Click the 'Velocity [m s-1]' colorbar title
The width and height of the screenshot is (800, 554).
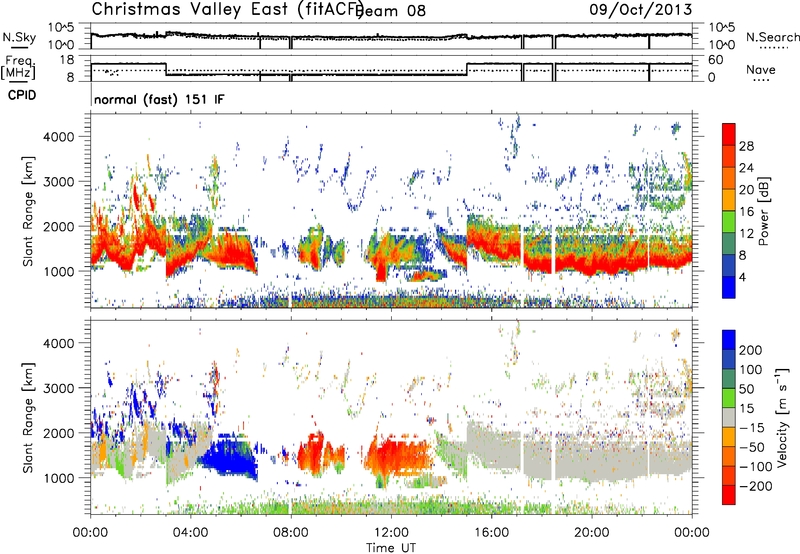click(x=782, y=417)
